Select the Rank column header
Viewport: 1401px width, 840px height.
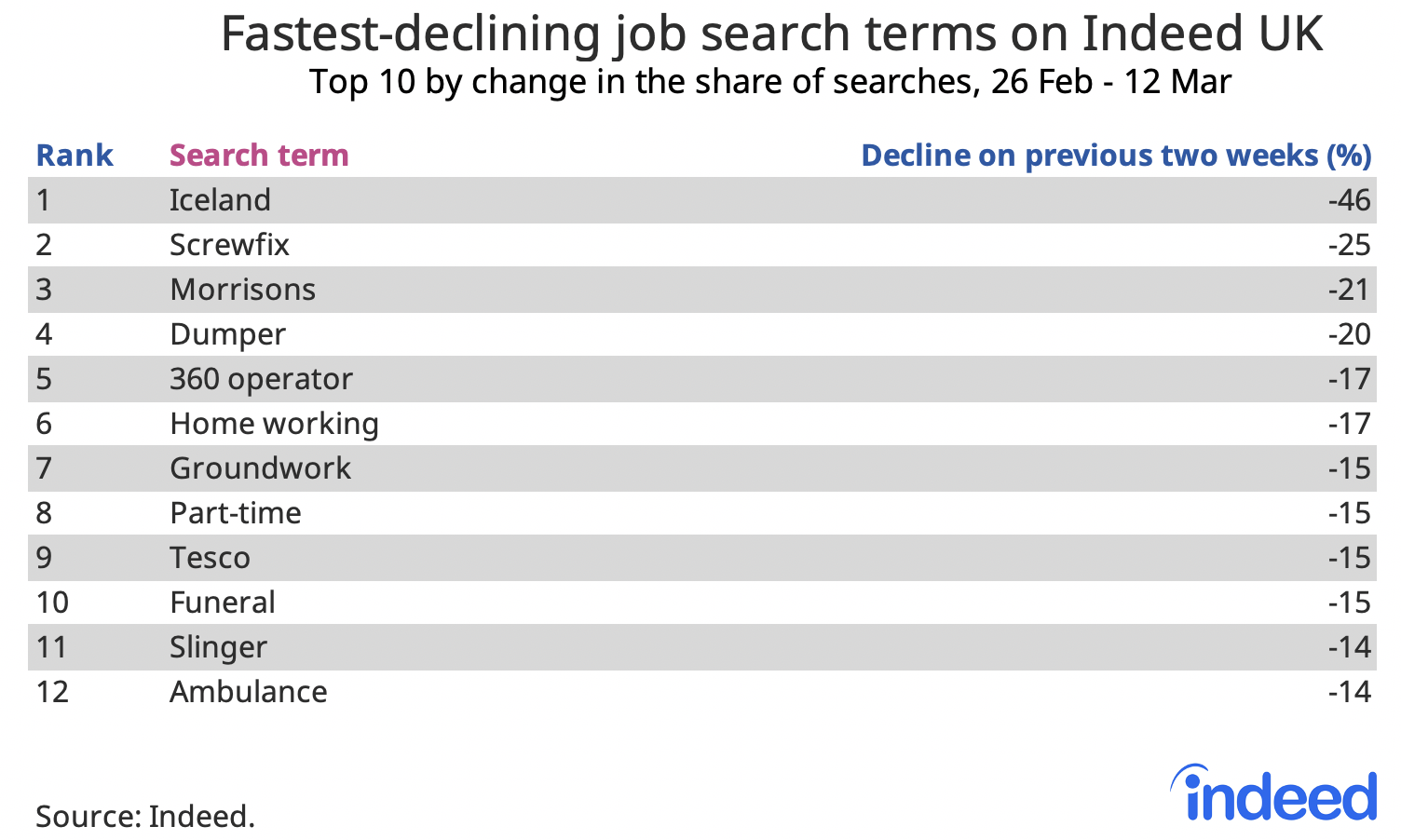[x=75, y=156]
